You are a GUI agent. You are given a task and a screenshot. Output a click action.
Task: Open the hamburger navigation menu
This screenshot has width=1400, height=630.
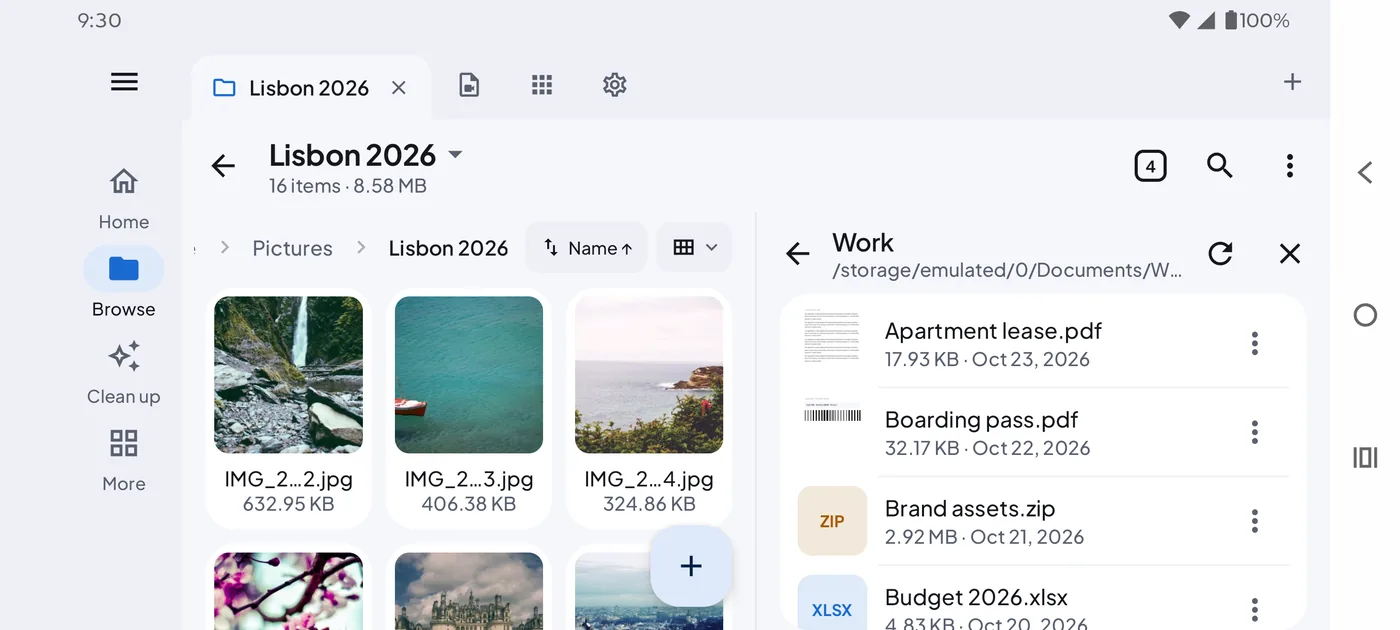point(124,82)
